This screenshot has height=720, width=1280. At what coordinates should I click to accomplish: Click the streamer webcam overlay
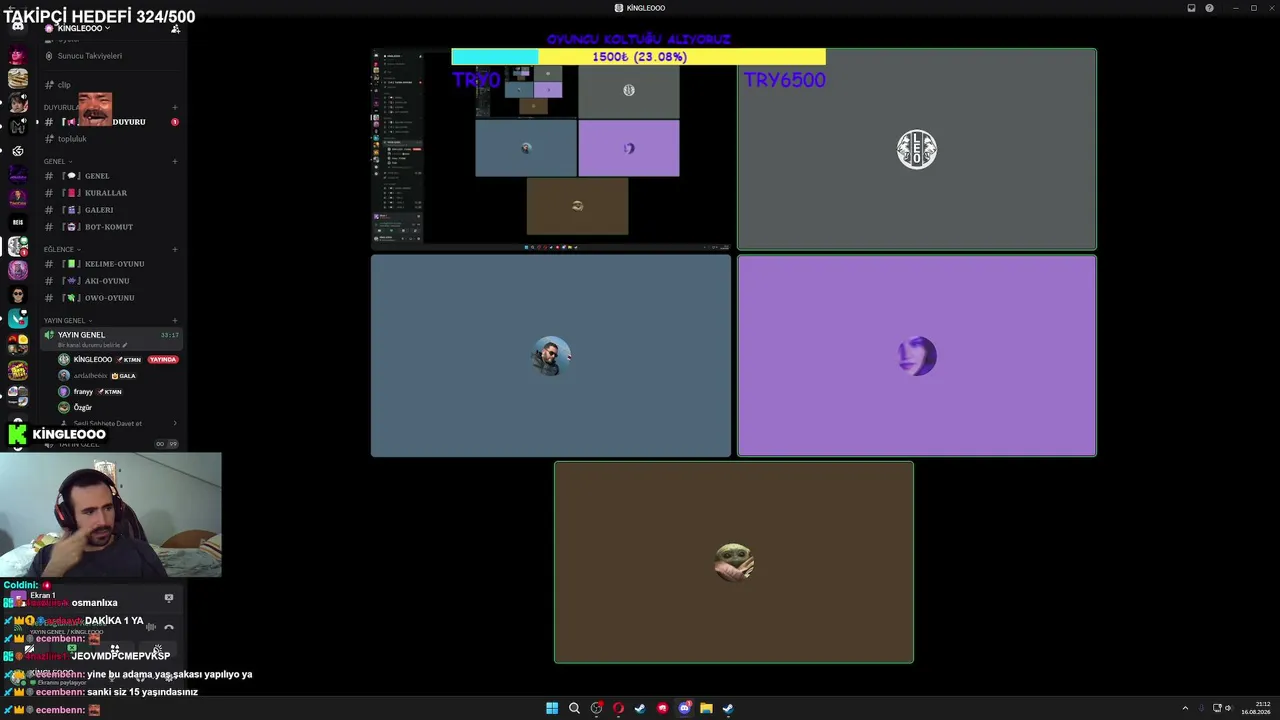pyautogui.click(x=110, y=515)
